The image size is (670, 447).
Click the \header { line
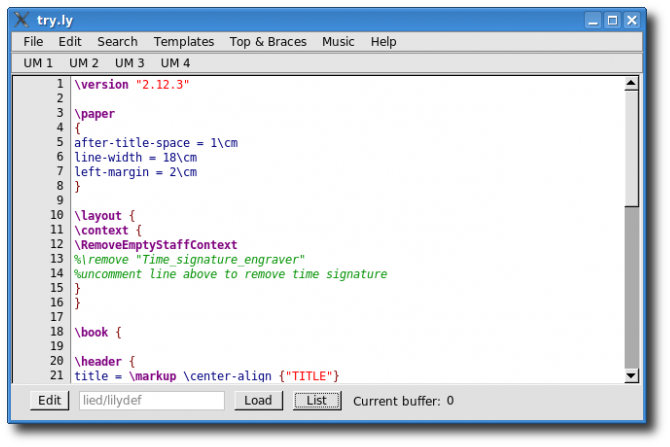[x=105, y=361]
